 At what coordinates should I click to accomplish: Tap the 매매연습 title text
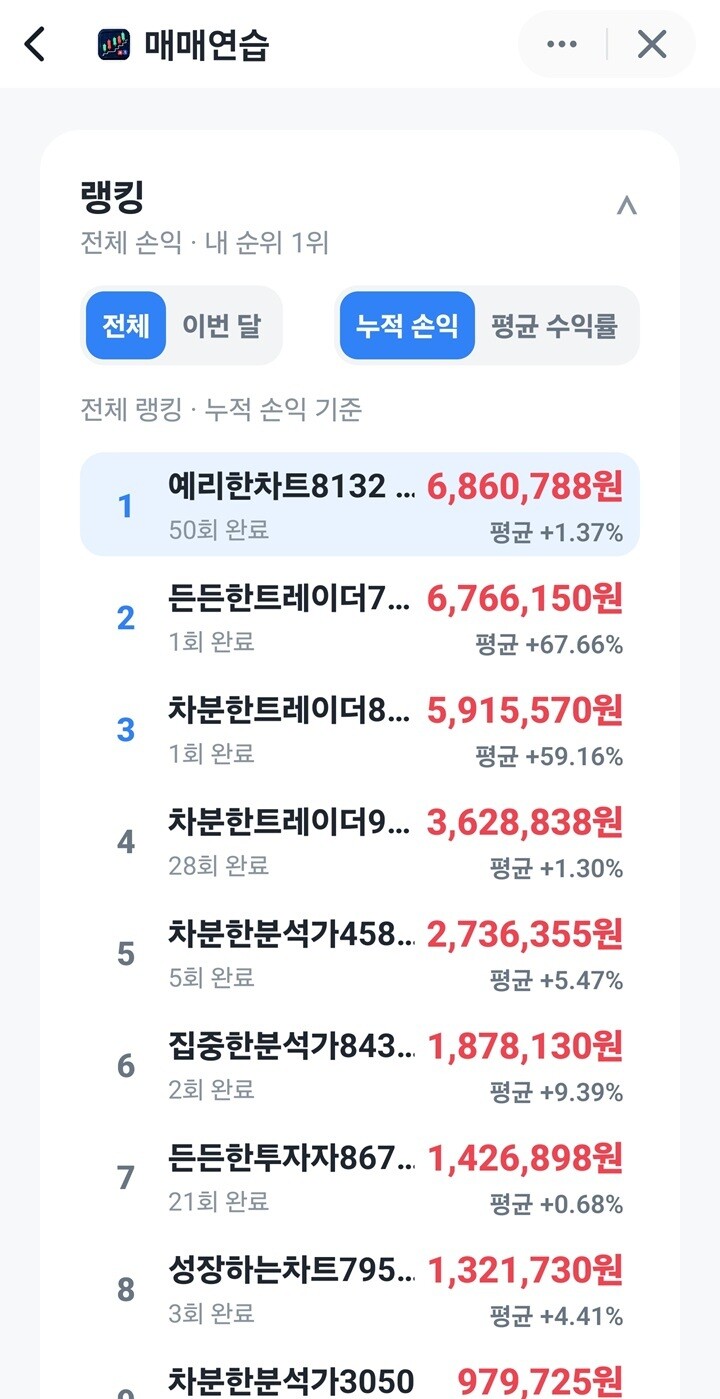click(x=207, y=45)
